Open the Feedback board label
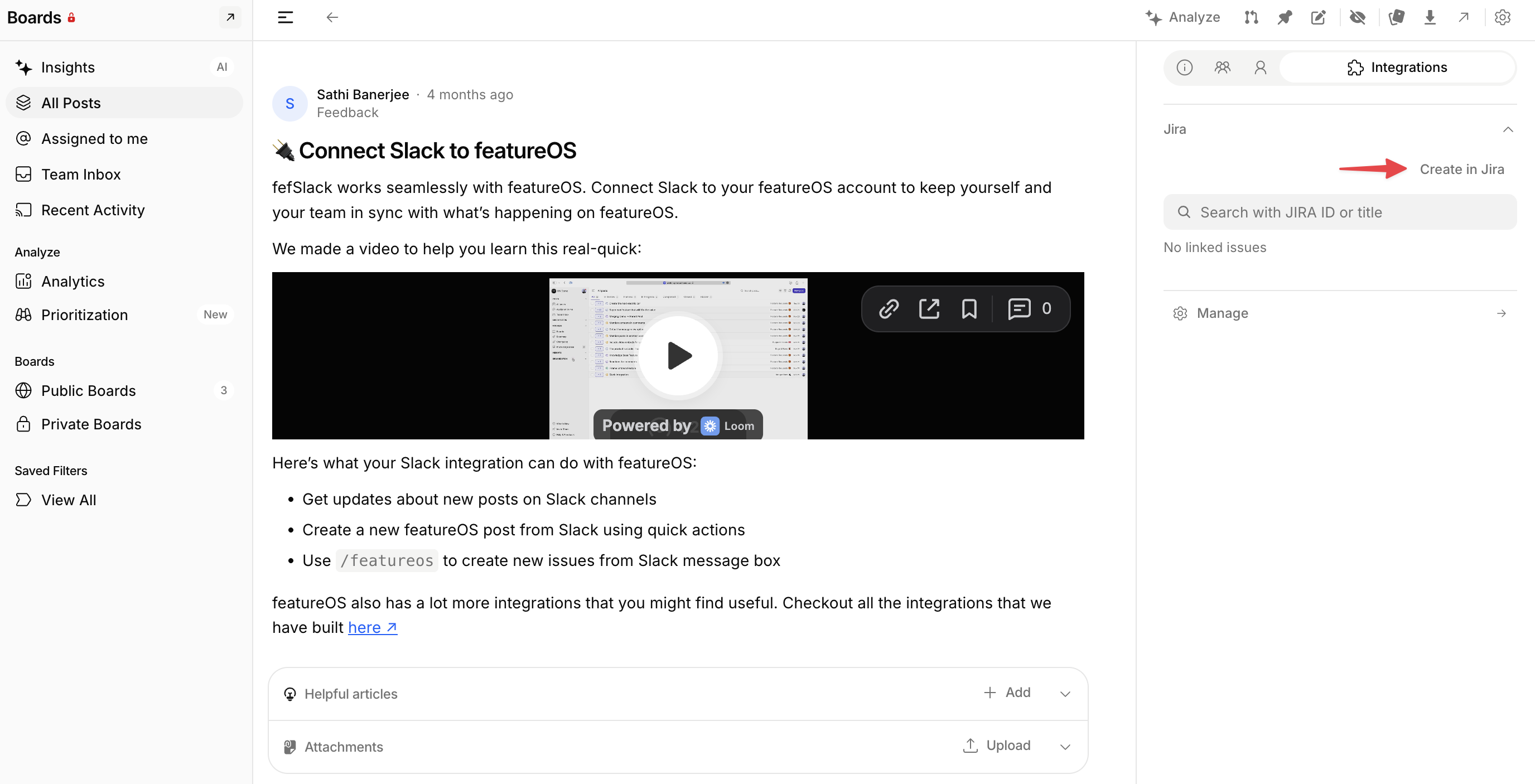This screenshot has height=784, width=1535. coord(347,113)
